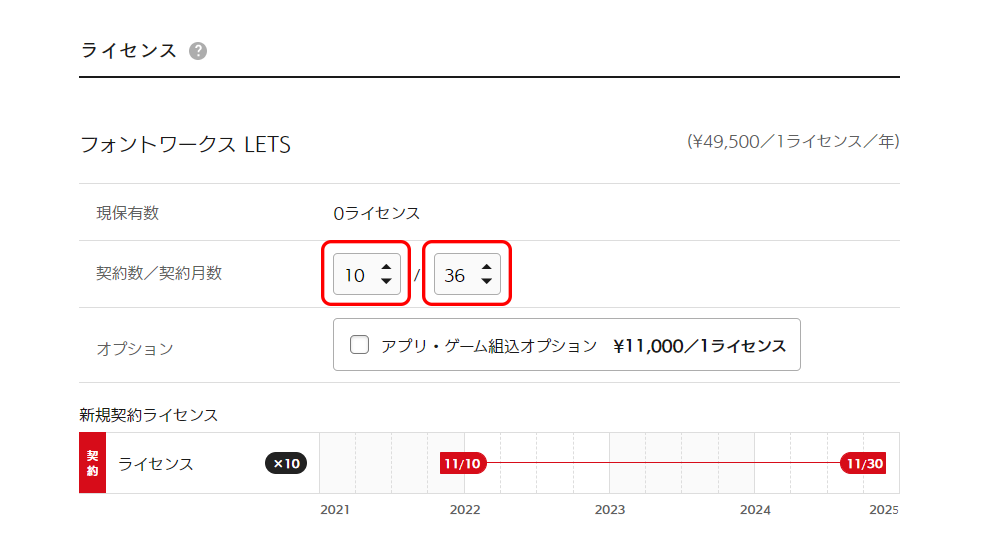The height and width of the screenshot is (543, 986).
Task: Click the red 契約 tag icon
Action: pyautogui.click(x=92, y=463)
